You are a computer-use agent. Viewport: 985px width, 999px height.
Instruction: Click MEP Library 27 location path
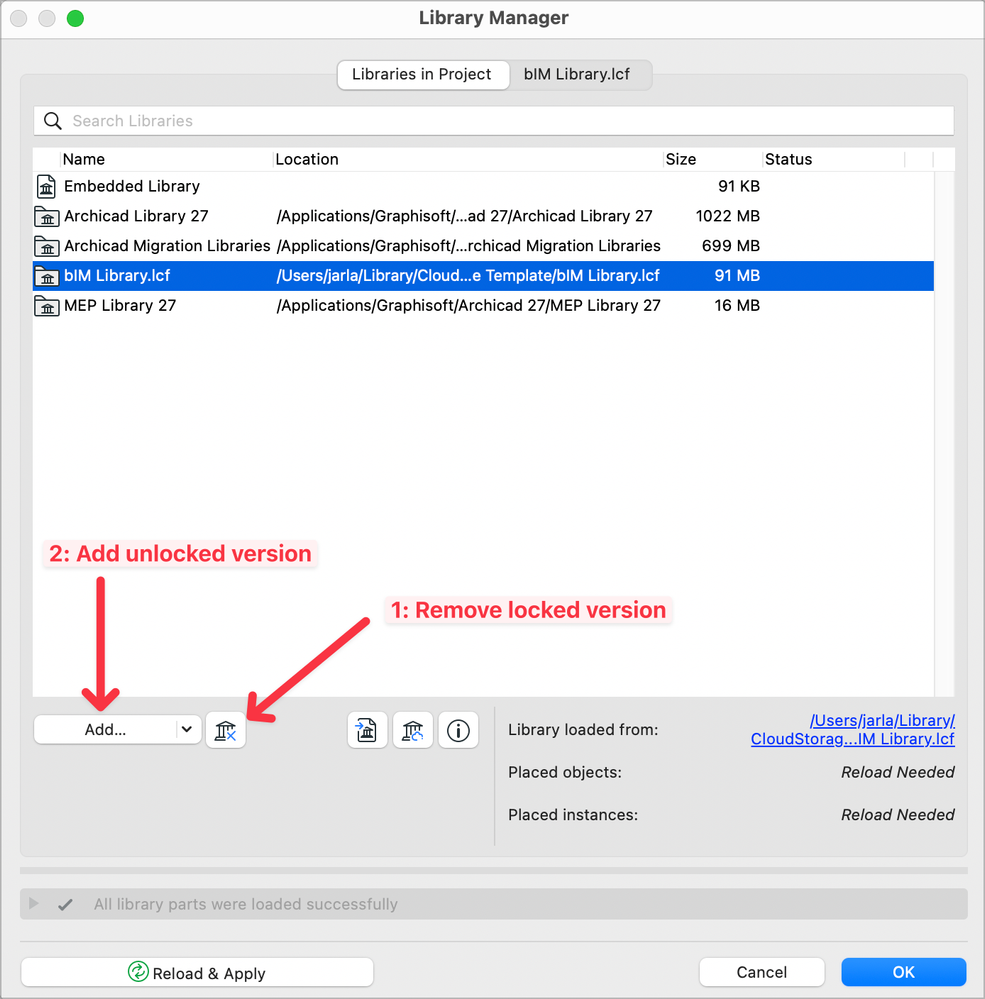click(x=468, y=306)
